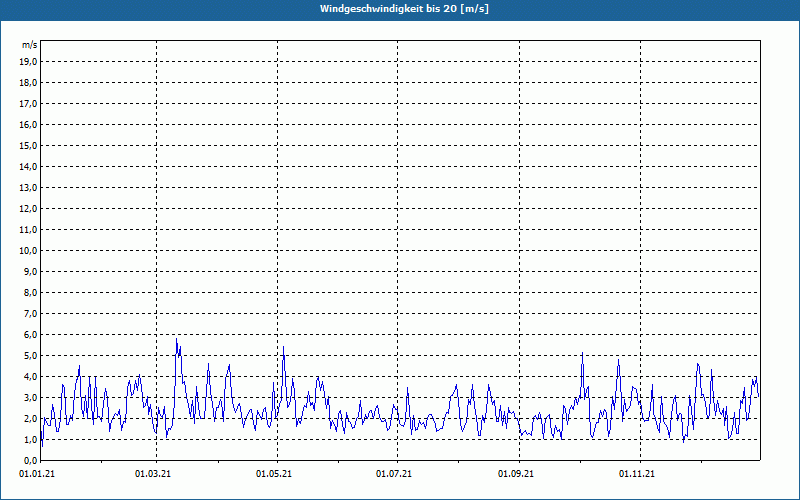Click the 8,0 y-axis label
The width and height of the screenshot is (800, 500).
pos(31,293)
